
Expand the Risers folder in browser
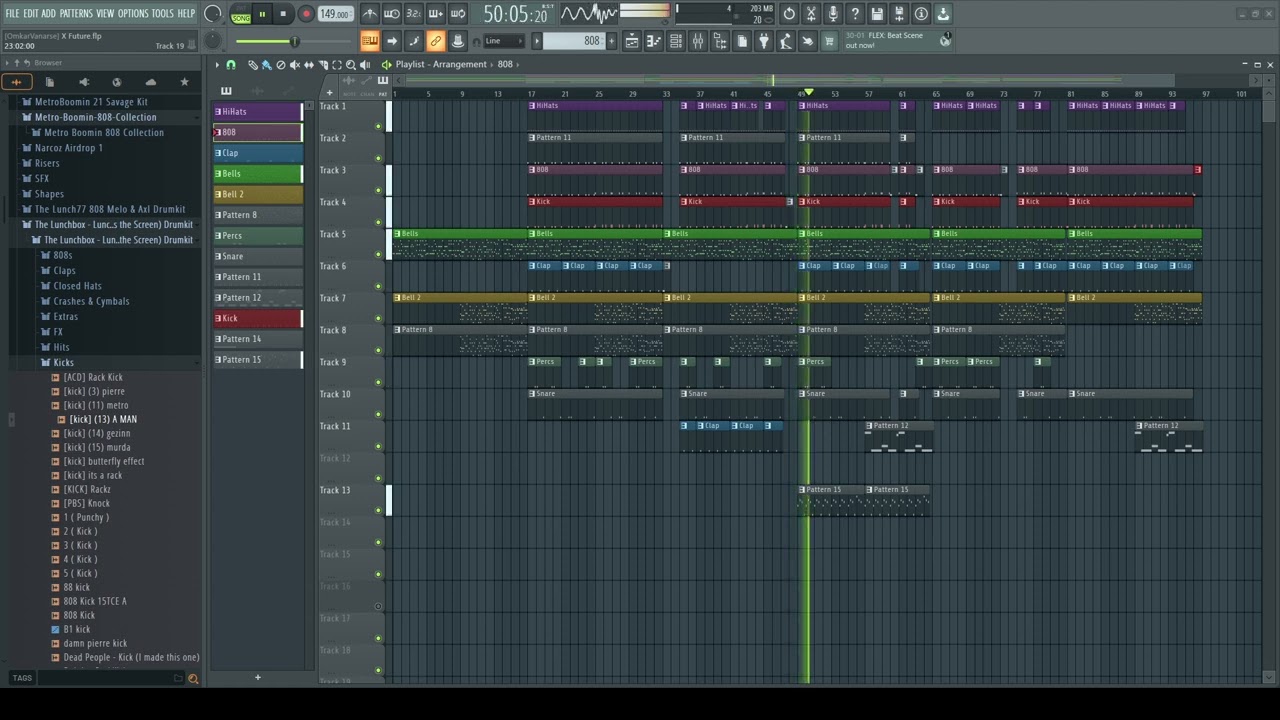click(47, 163)
